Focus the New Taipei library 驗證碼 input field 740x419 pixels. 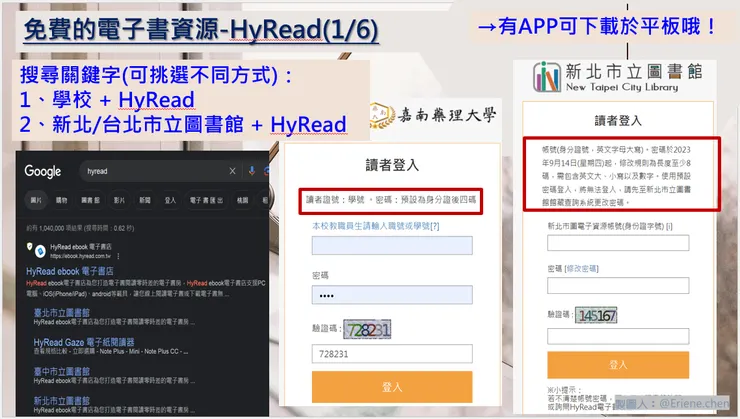tap(618, 336)
